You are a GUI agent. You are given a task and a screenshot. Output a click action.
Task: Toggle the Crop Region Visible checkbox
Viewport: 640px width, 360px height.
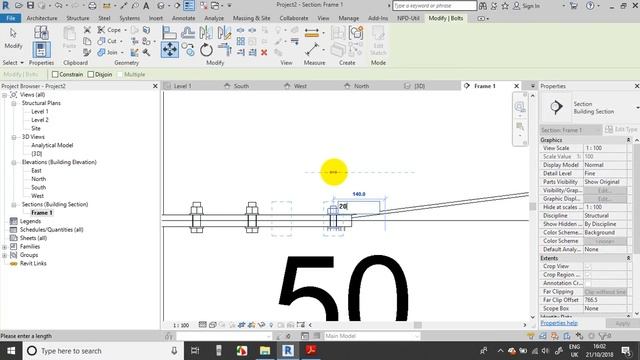click(588, 275)
